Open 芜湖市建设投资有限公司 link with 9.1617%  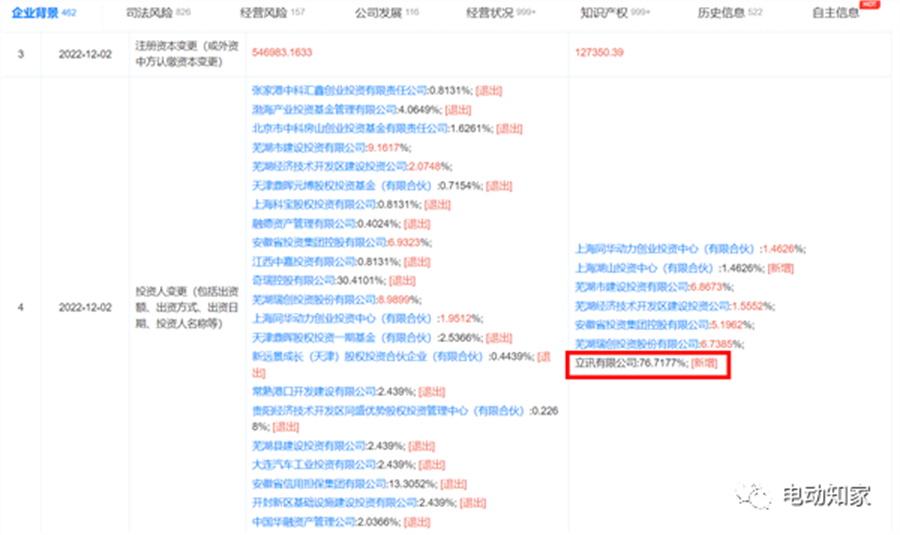309,148
